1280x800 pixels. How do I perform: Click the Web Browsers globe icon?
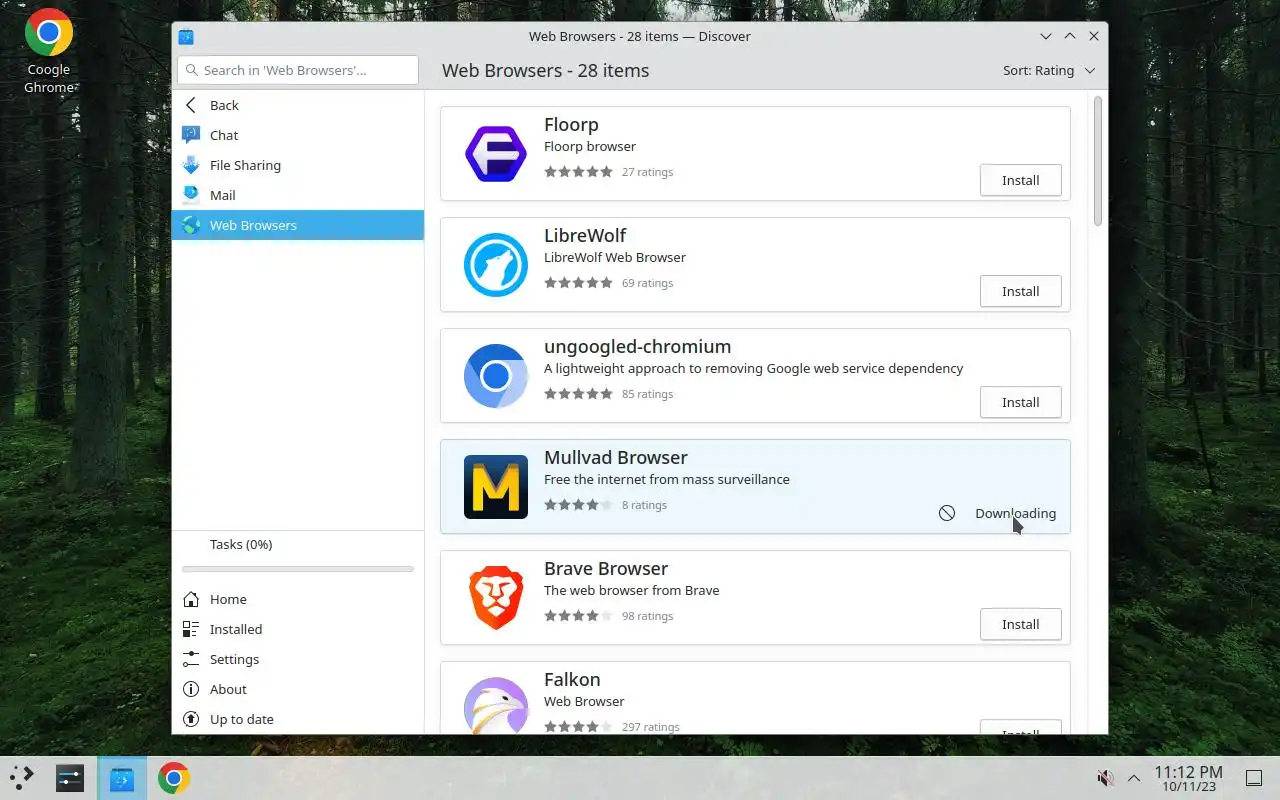191,225
